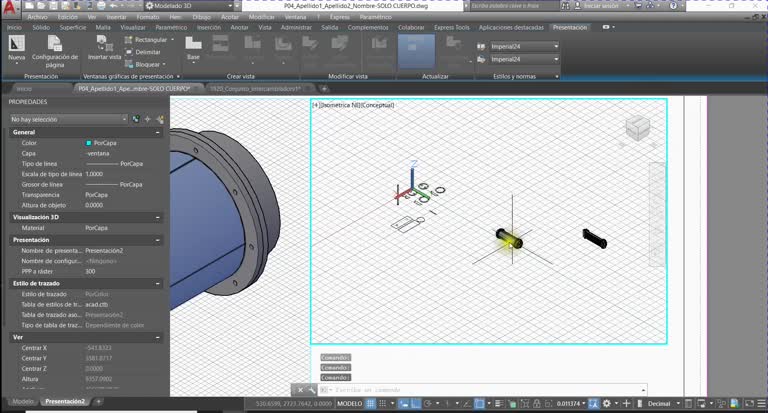Toggle annotation scale sync button
Image resolution: width=768 pixels, height=413 pixels.
(x=594, y=404)
